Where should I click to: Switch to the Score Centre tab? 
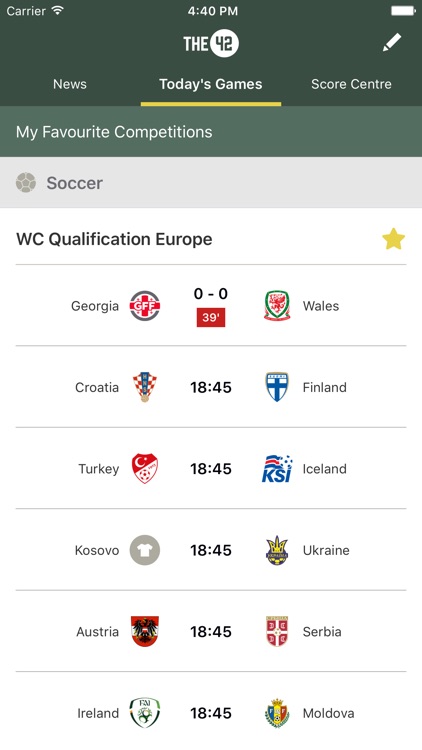click(351, 84)
